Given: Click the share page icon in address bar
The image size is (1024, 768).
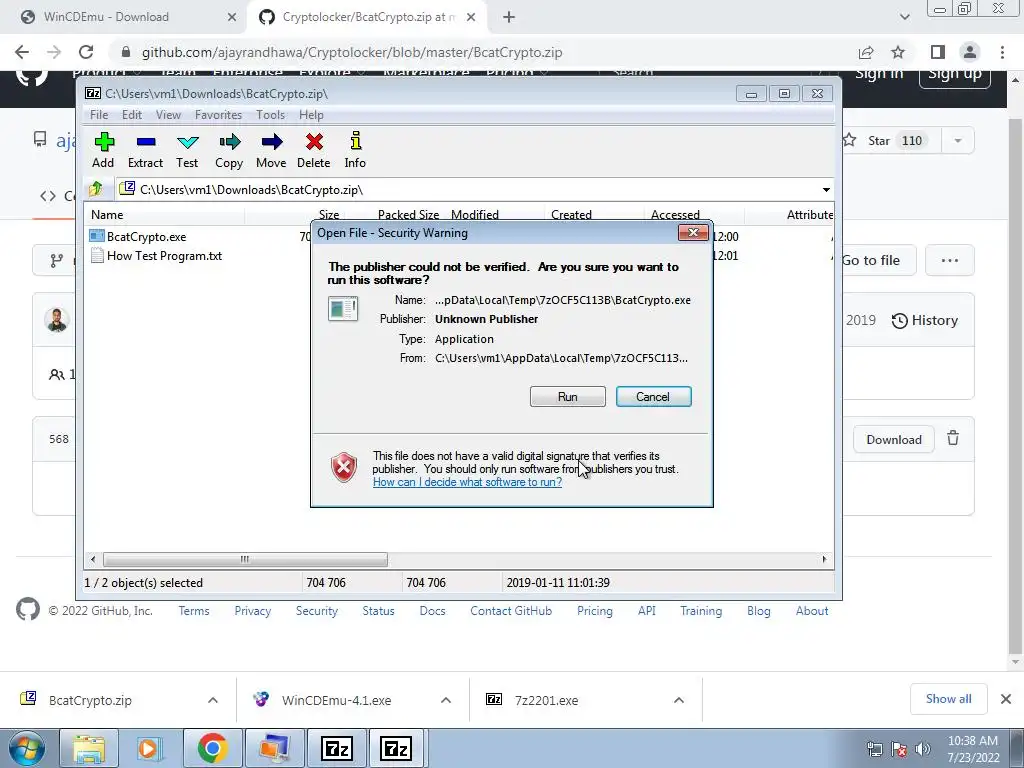Looking at the screenshot, I should 866,52.
